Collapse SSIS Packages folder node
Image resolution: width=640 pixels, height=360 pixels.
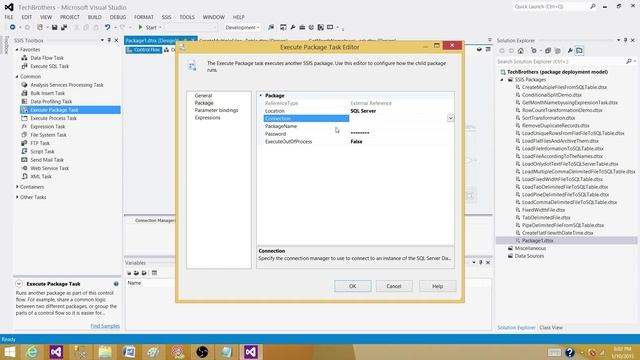[502, 80]
